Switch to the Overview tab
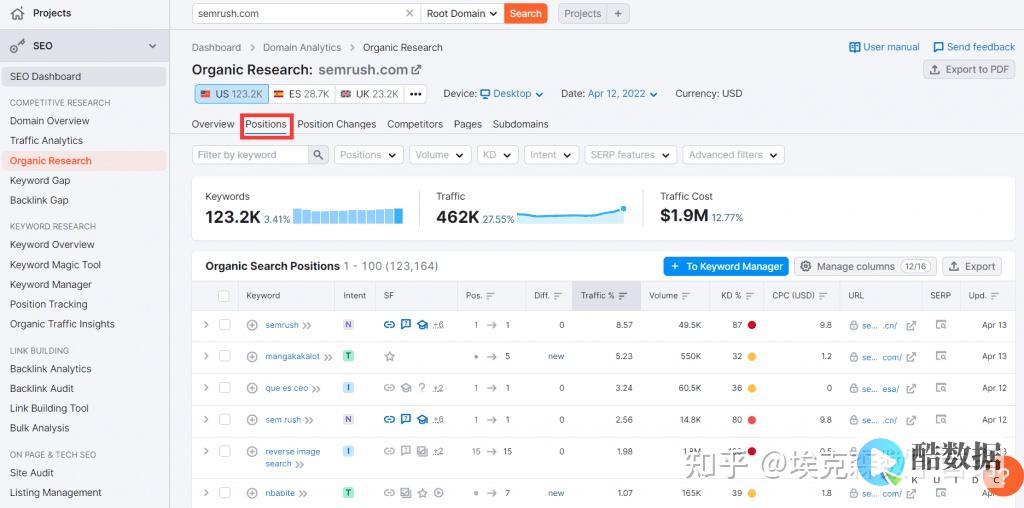 click(x=213, y=124)
